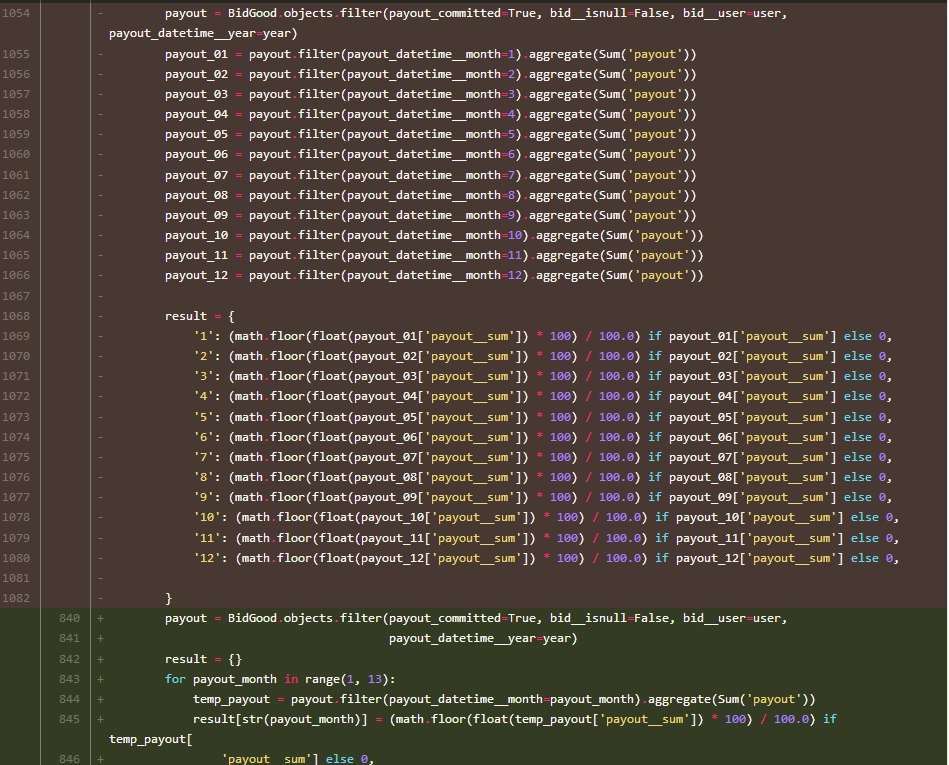Click the variable payout_02 on line 1056
The height and width of the screenshot is (765, 949).
tap(197, 74)
